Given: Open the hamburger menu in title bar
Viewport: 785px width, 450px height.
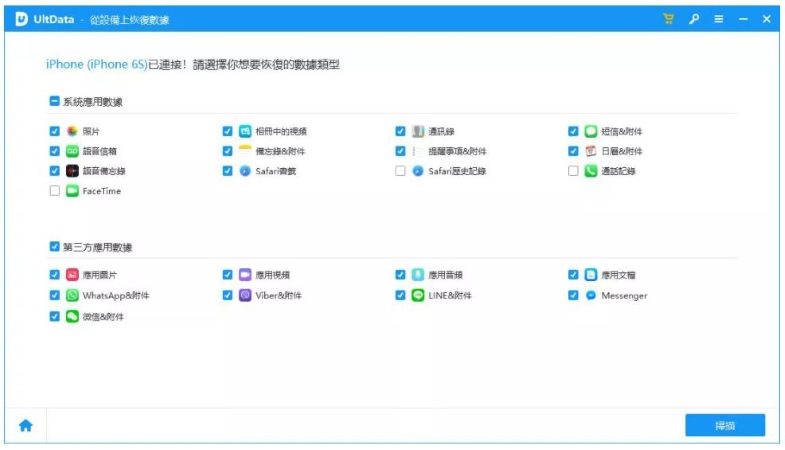Looking at the screenshot, I should pos(718,19).
